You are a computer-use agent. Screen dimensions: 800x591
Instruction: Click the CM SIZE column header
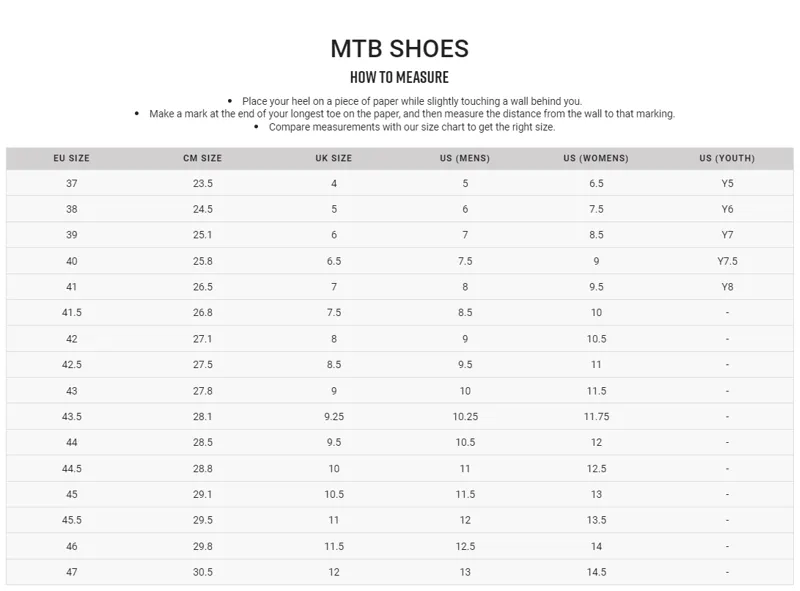(x=203, y=158)
